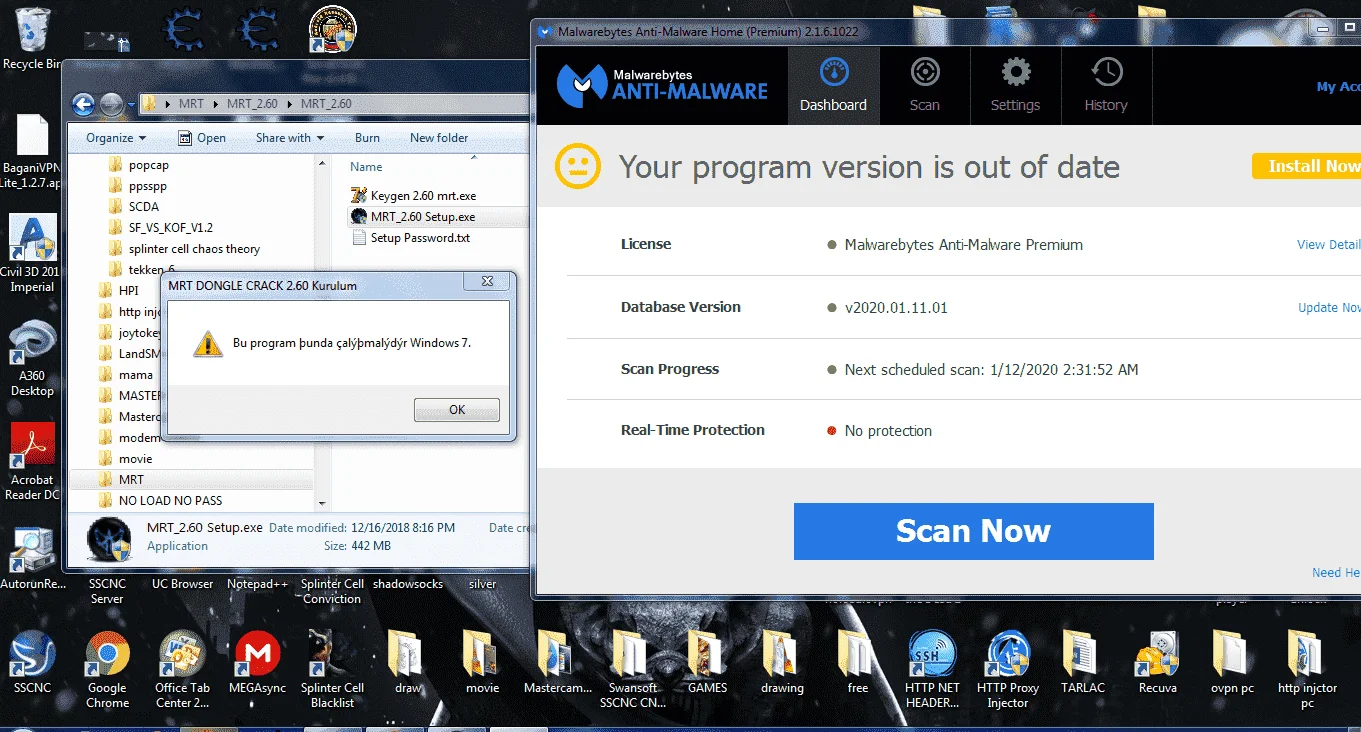Click the View Details license link
This screenshot has width=1361, height=732.
pos(1329,244)
